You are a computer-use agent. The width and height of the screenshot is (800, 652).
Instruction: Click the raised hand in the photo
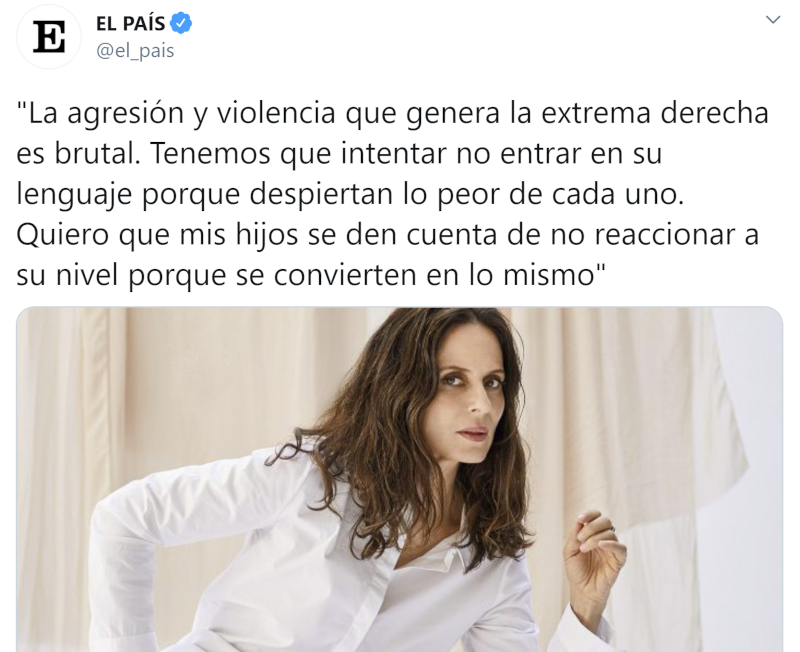[592, 559]
